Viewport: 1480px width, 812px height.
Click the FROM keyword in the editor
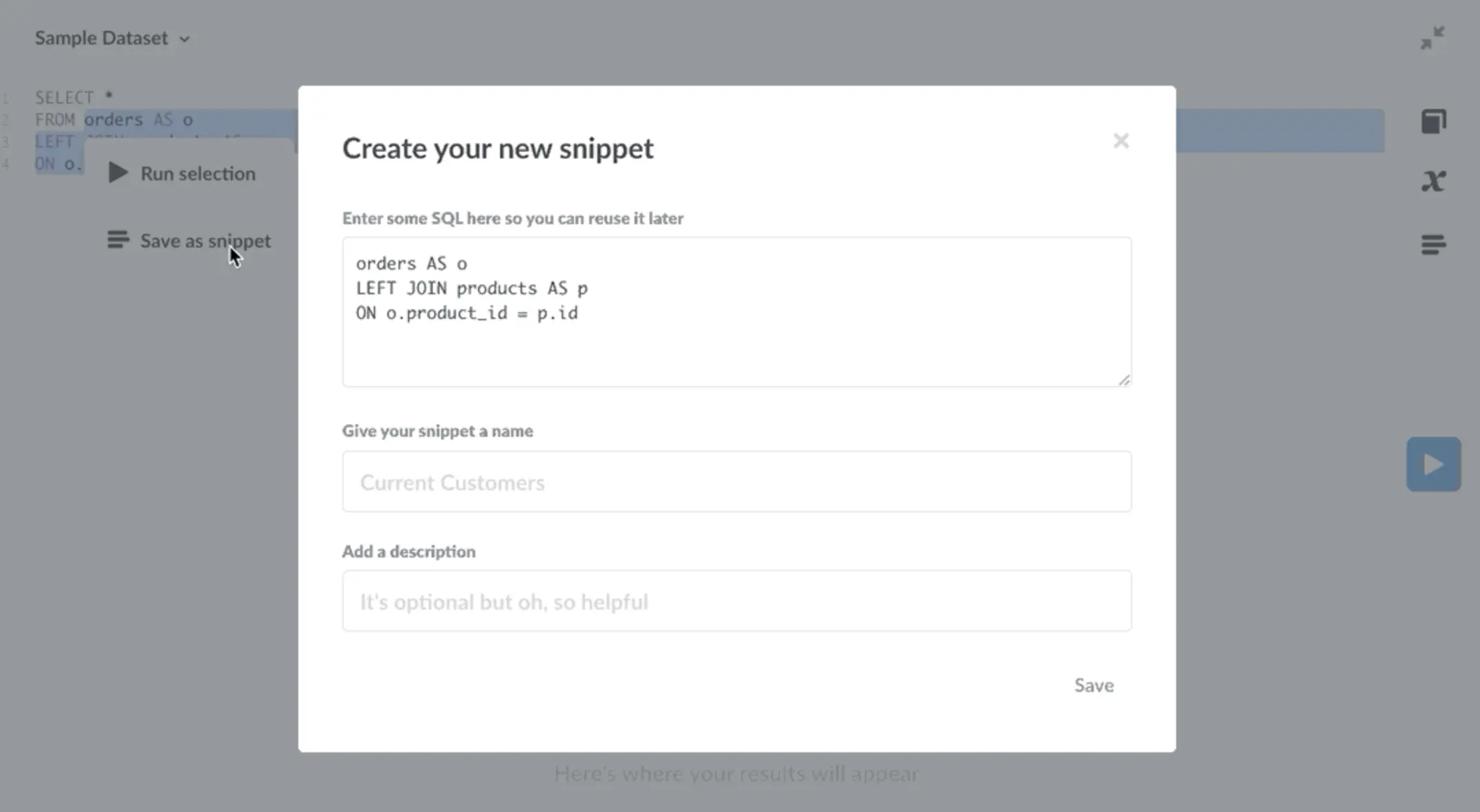[x=55, y=120]
